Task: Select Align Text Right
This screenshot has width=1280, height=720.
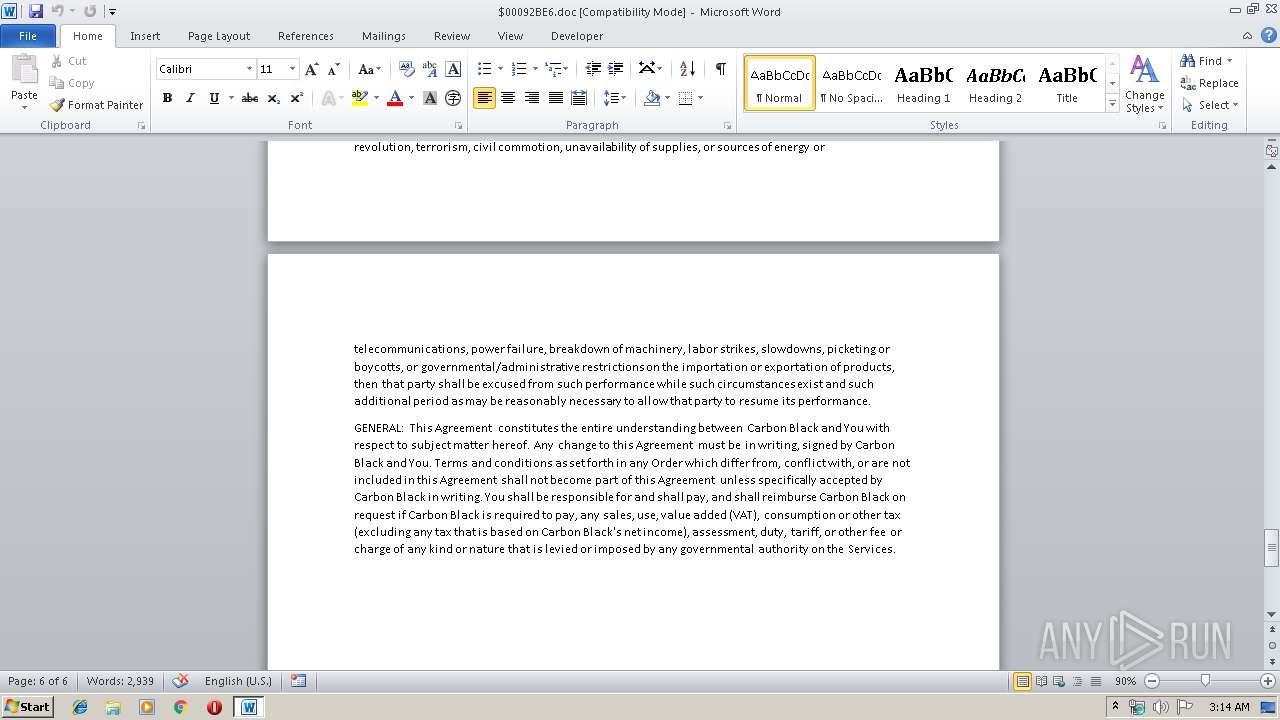Action: click(x=532, y=98)
